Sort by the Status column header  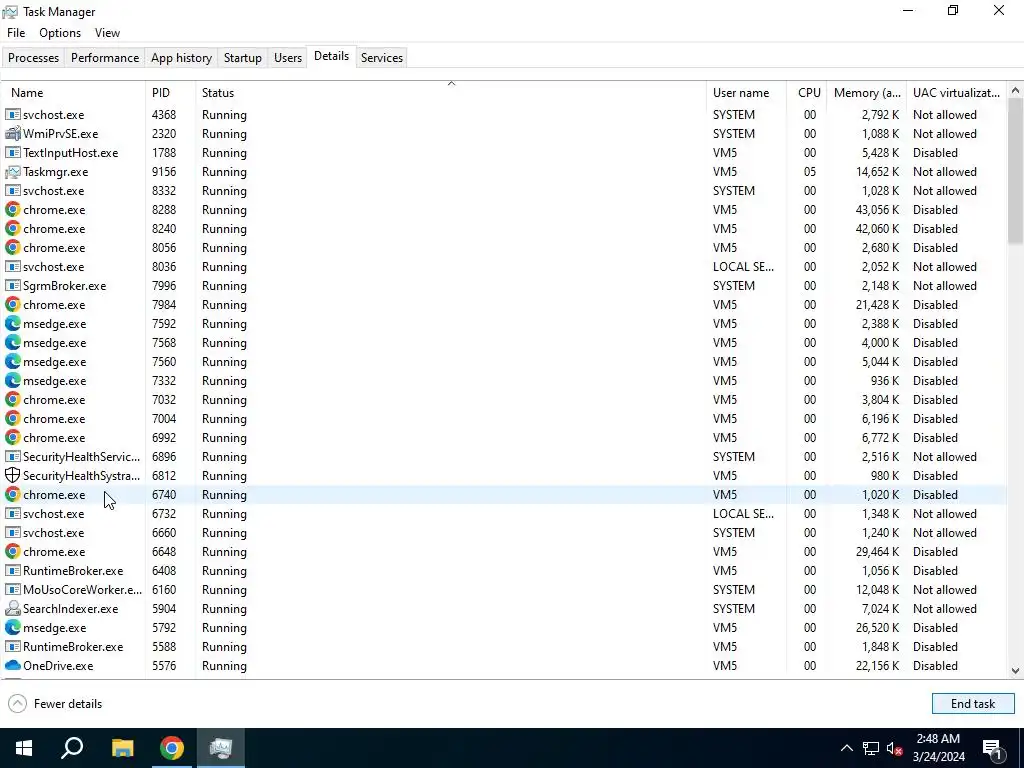[451, 93]
